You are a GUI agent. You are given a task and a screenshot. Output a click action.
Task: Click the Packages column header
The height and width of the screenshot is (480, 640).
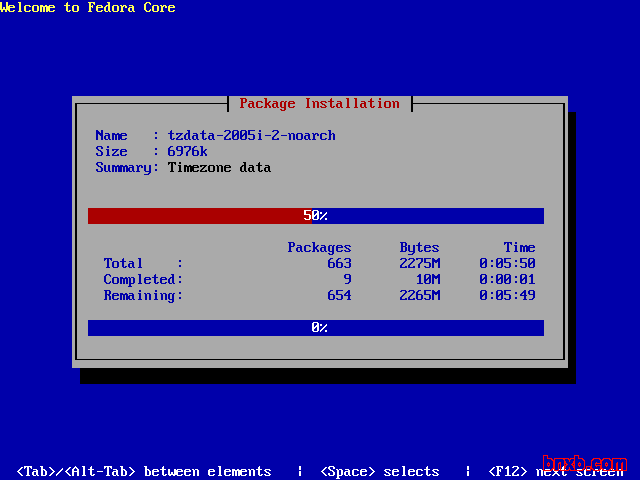coord(319,248)
